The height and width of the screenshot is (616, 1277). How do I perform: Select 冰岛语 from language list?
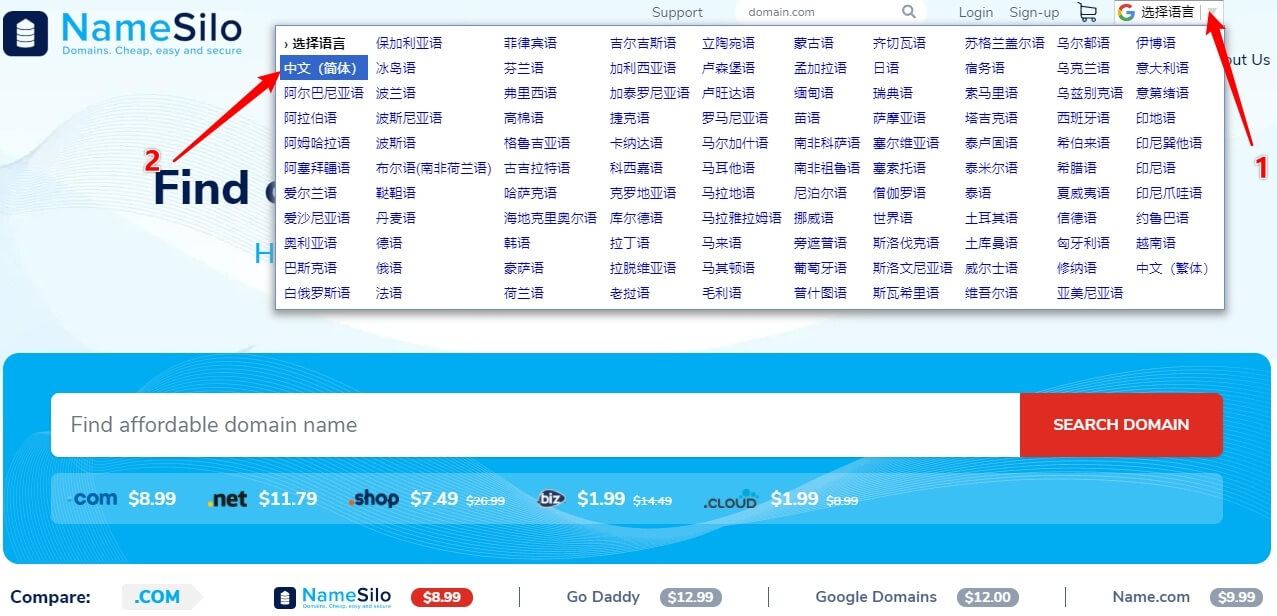click(x=395, y=68)
